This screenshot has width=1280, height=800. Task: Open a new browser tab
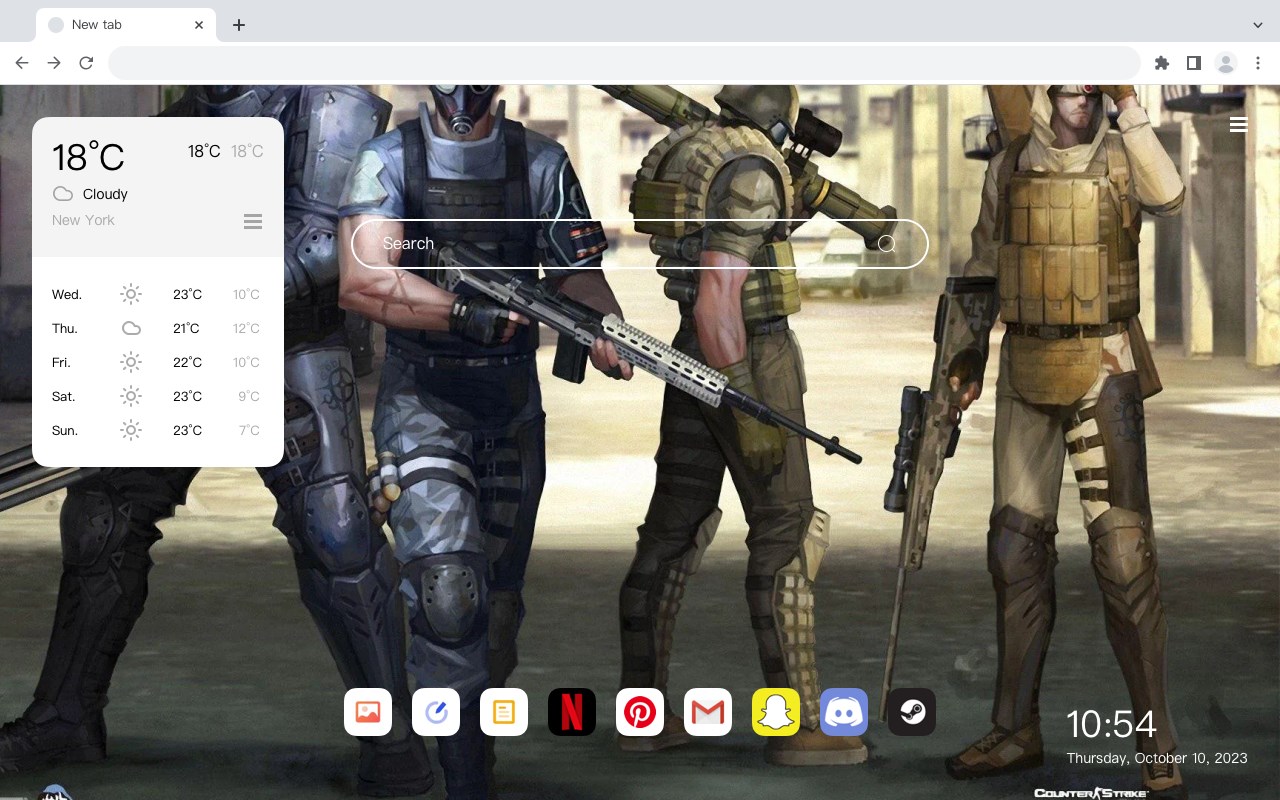click(238, 25)
